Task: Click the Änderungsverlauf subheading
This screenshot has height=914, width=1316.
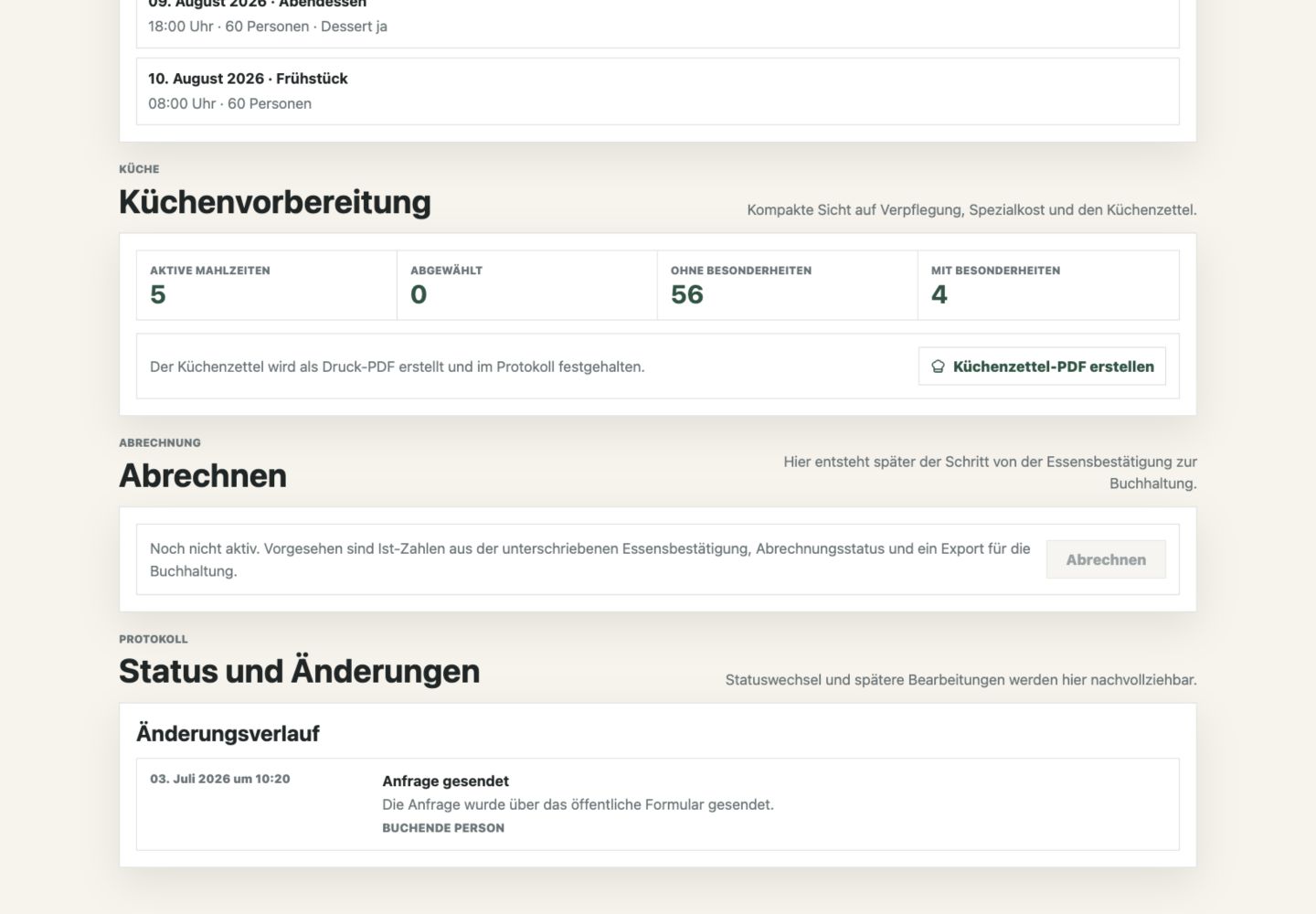Action: [x=228, y=733]
